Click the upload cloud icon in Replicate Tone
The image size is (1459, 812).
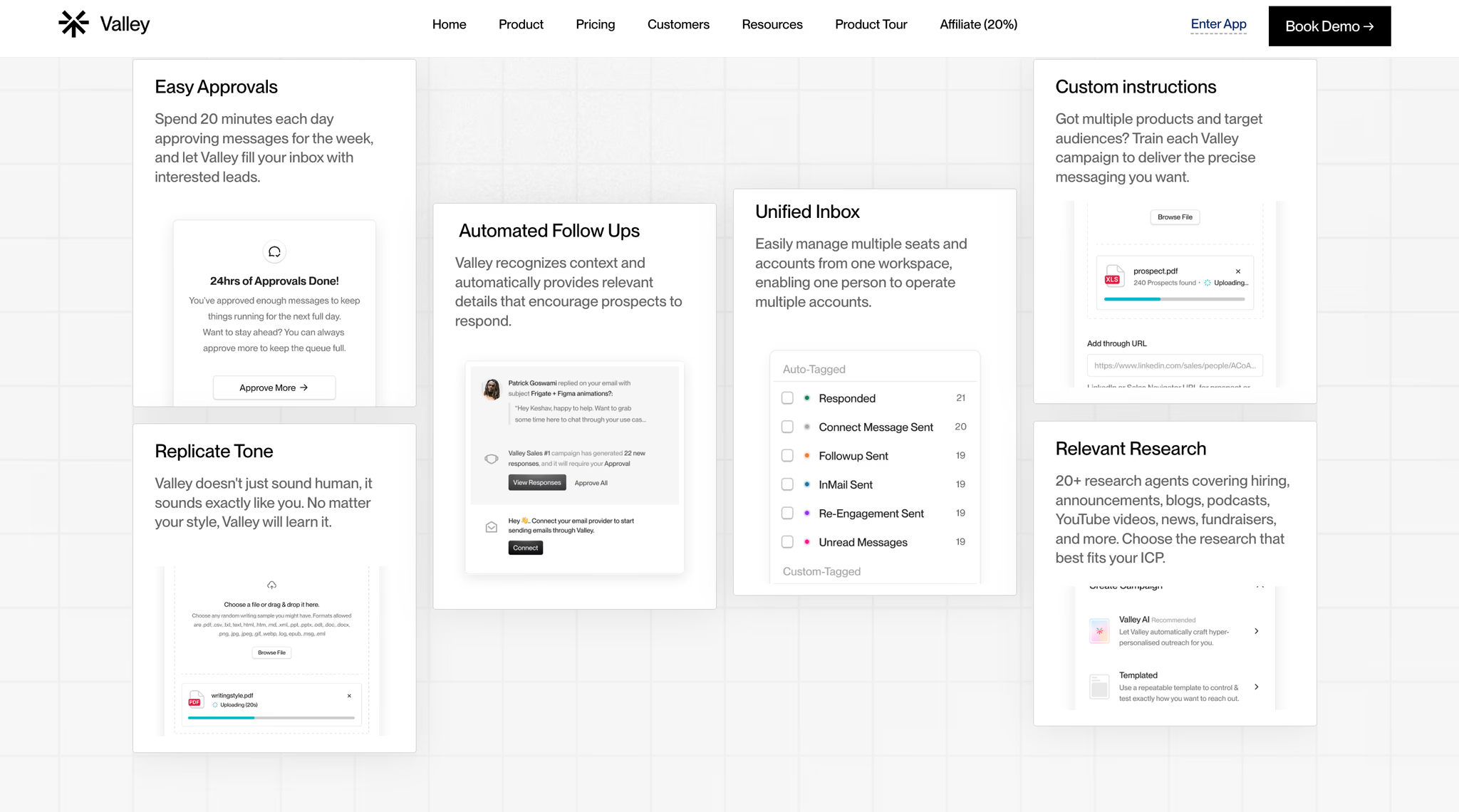pyautogui.click(x=271, y=585)
